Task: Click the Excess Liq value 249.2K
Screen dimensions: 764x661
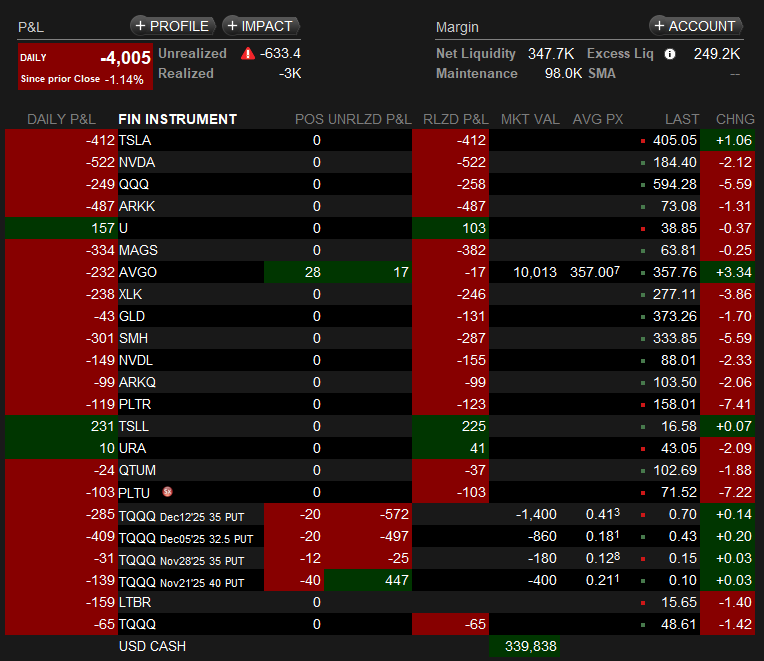Action: [717, 54]
